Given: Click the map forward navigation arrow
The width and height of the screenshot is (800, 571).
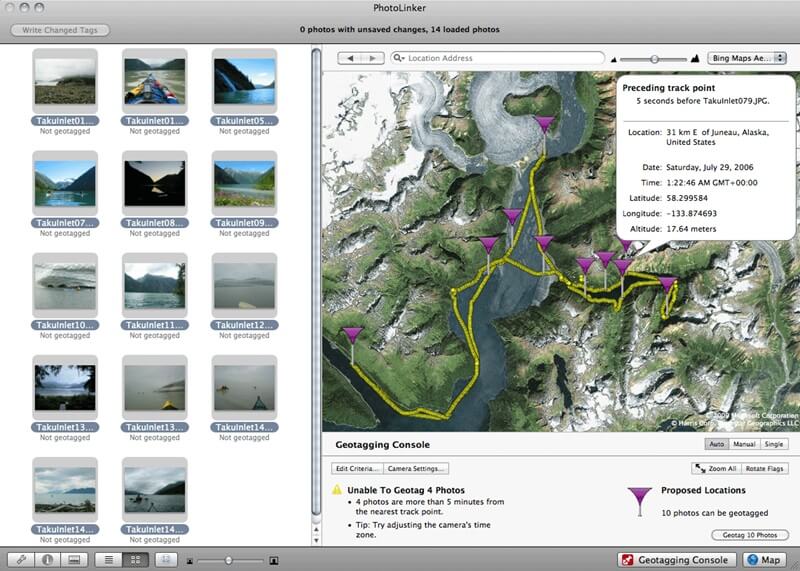Looking at the screenshot, I should tap(372, 59).
